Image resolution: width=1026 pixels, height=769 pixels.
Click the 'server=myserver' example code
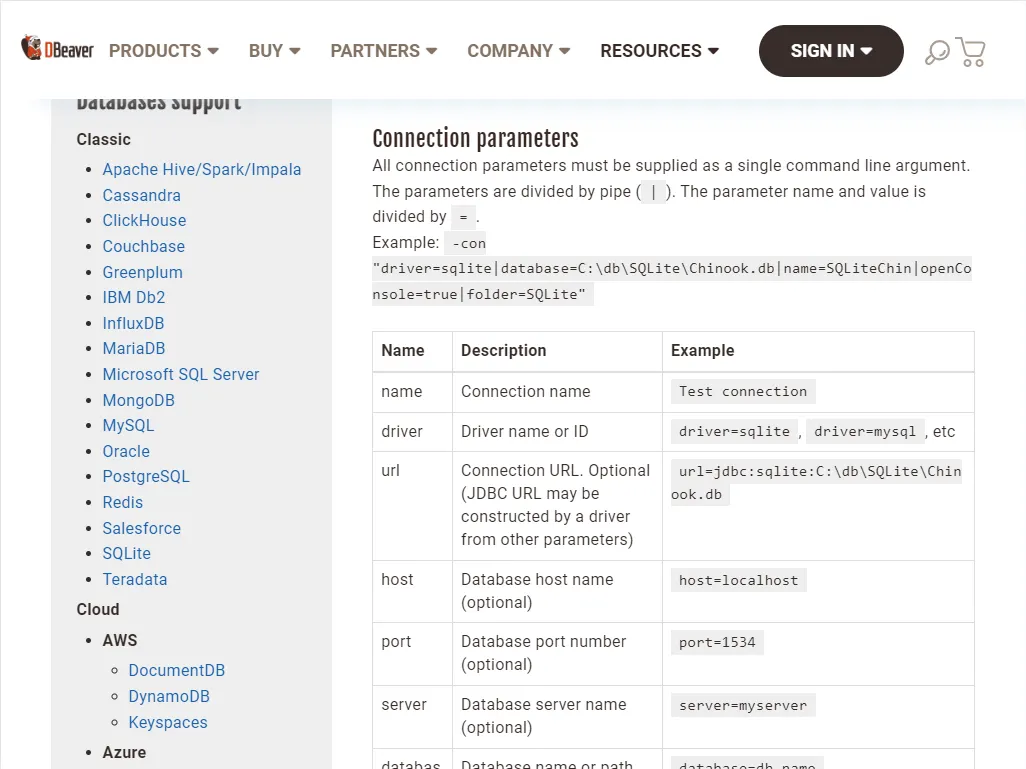pos(743,706)
